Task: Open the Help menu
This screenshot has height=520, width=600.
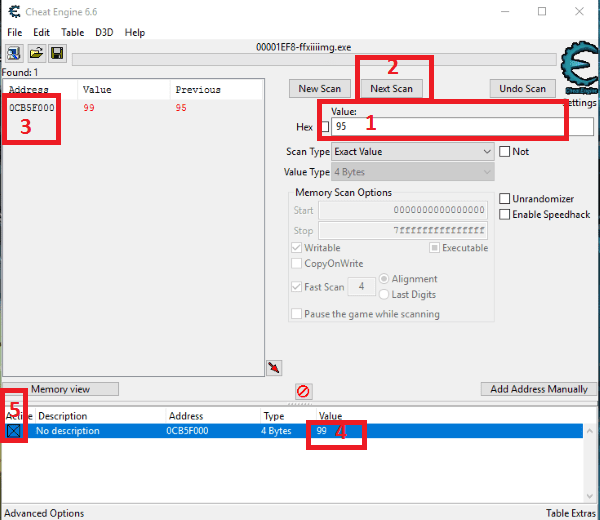Action: (x=135, y=33)
